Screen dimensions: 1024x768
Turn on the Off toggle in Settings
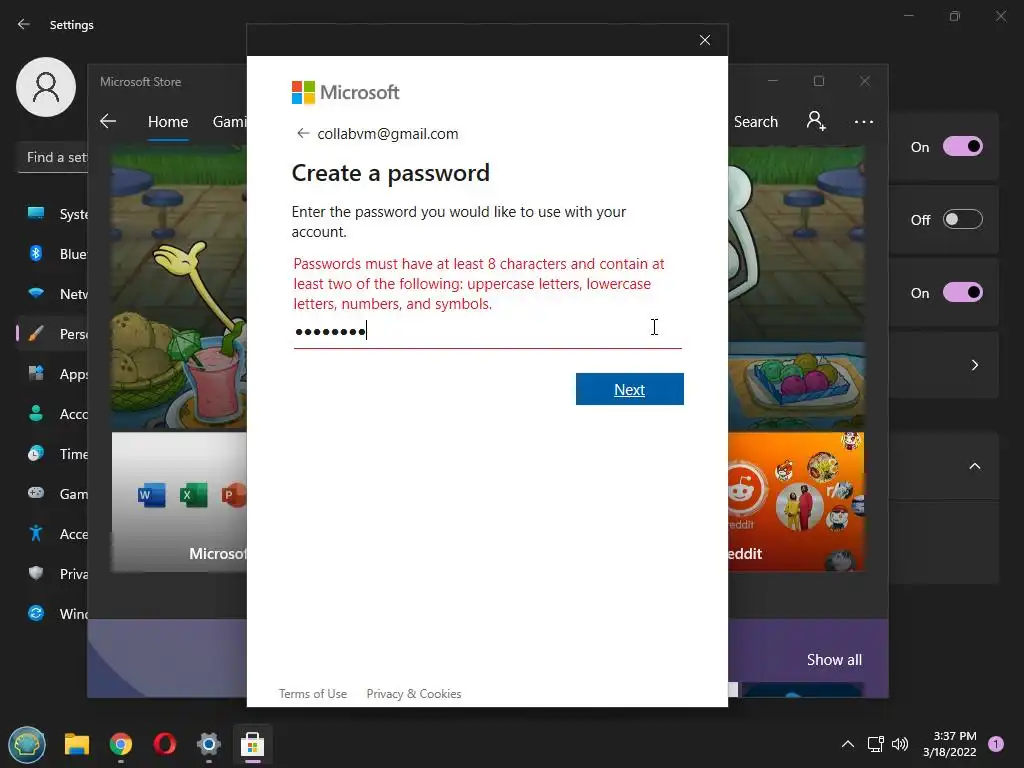click(963, 219)
